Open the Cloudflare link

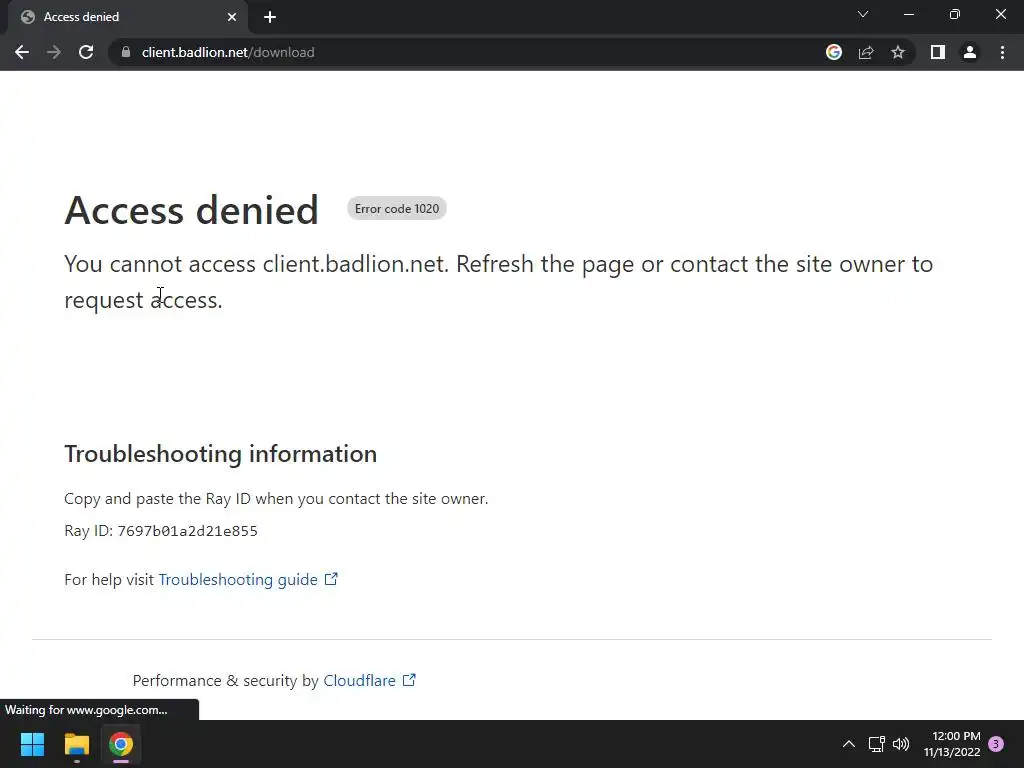click(x=370, y=680)
